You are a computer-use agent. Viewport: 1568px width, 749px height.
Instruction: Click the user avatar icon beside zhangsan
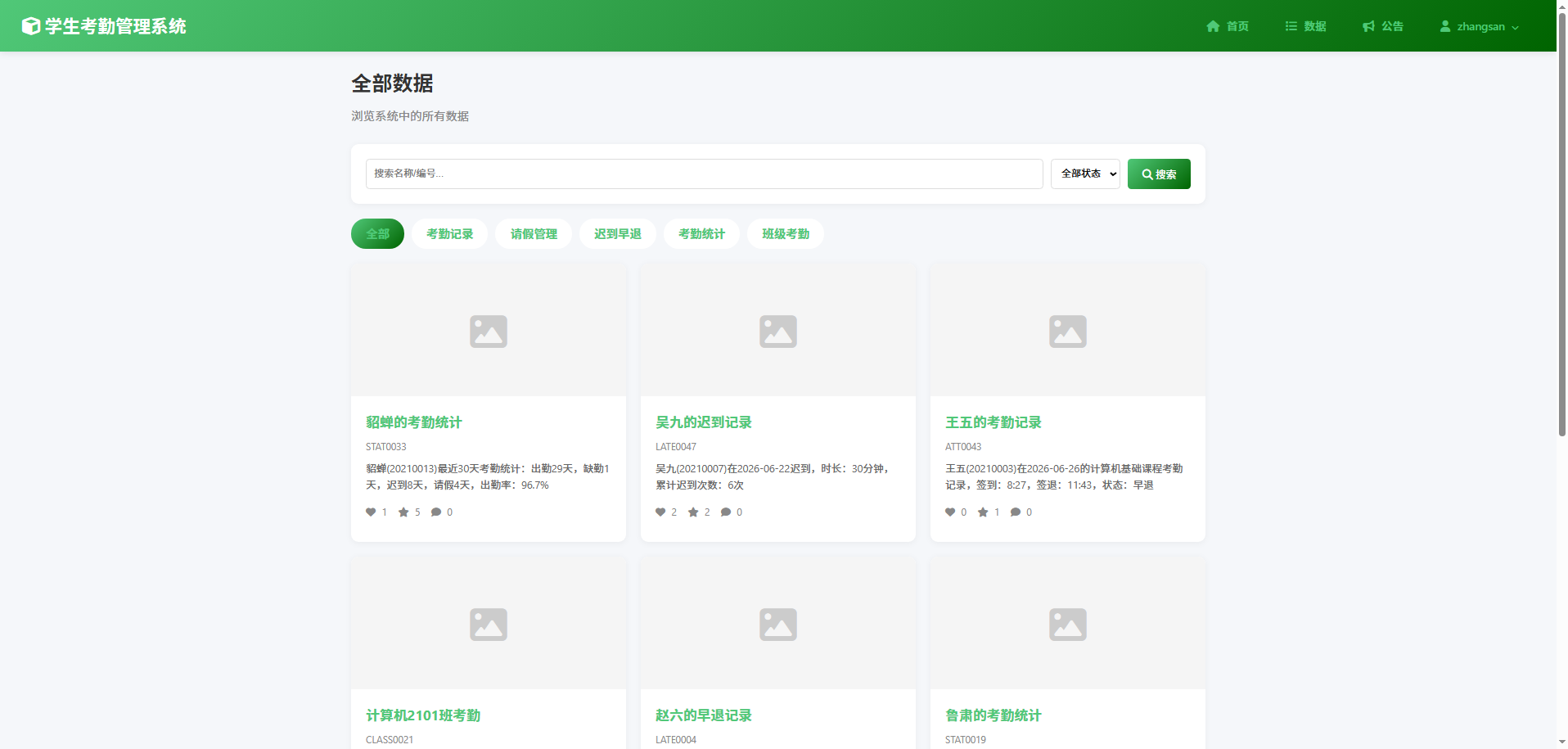(x=1445, y=26)
